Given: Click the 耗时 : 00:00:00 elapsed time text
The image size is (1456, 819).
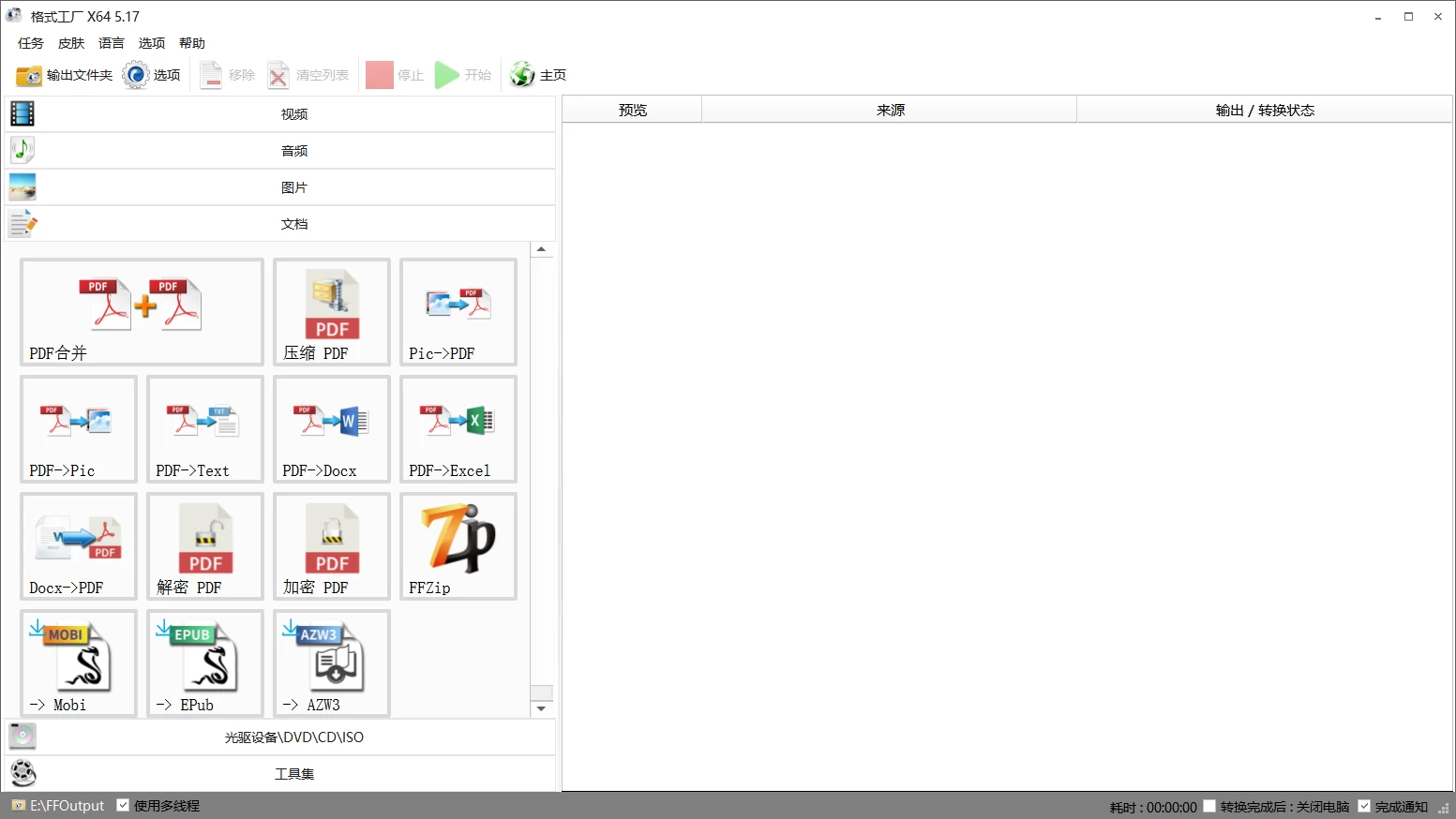Looking at the screenshot, I should tap(1153, 807).
